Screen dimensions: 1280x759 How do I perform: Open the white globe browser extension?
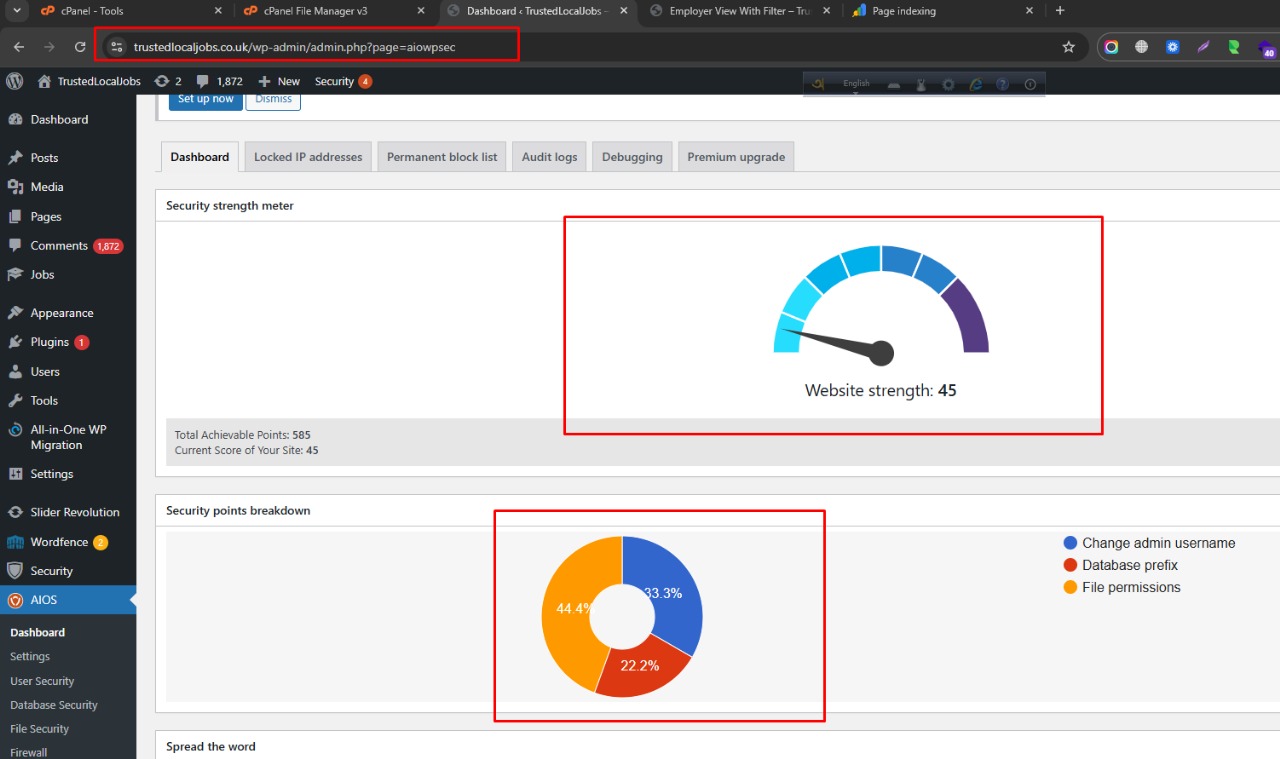[1141, 47]
